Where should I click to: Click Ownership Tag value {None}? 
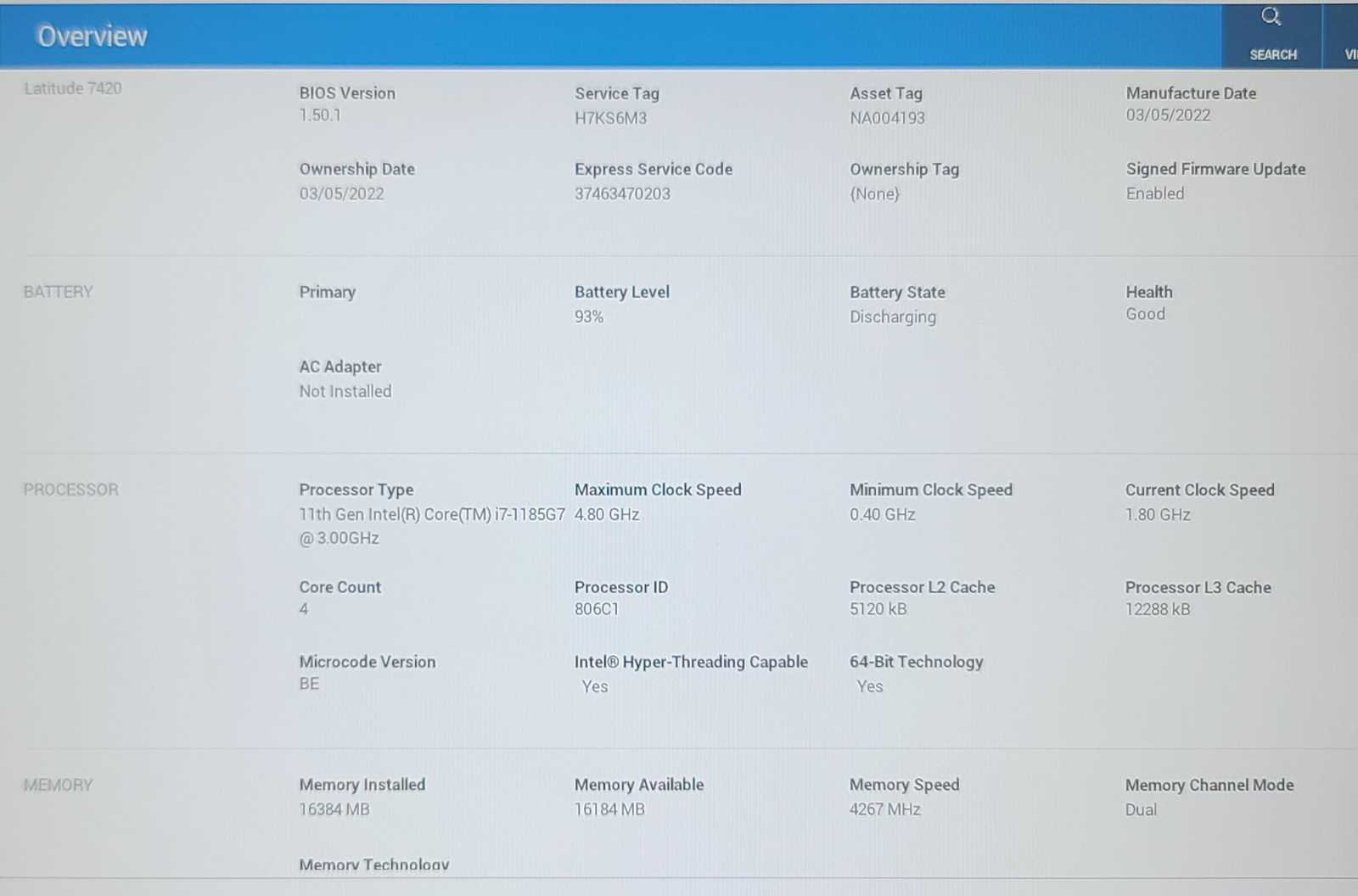[874, 193]
